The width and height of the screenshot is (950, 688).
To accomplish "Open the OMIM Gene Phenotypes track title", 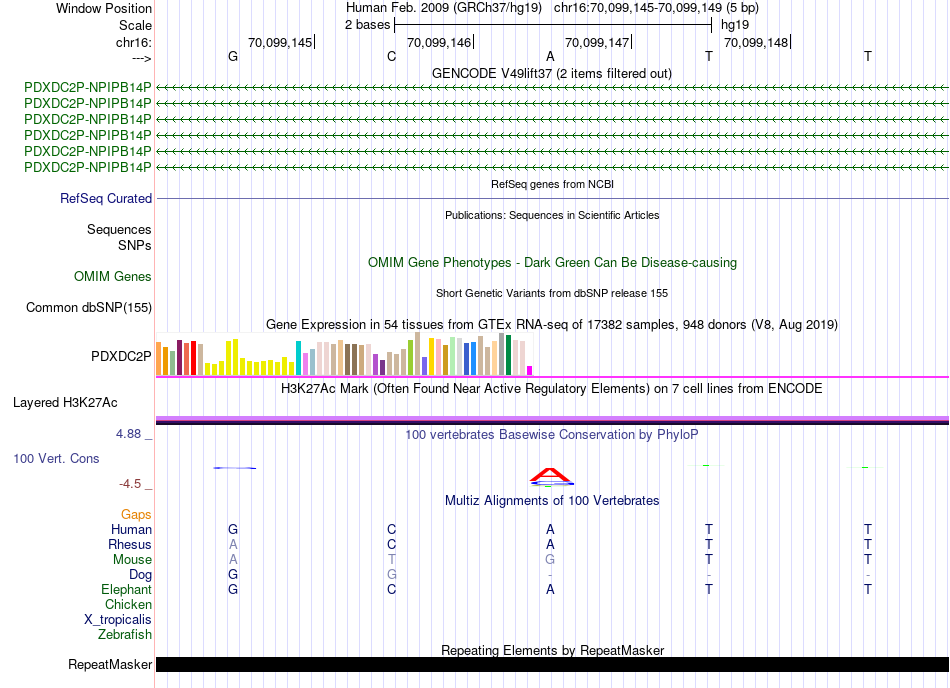I will (x=552, y=262).
